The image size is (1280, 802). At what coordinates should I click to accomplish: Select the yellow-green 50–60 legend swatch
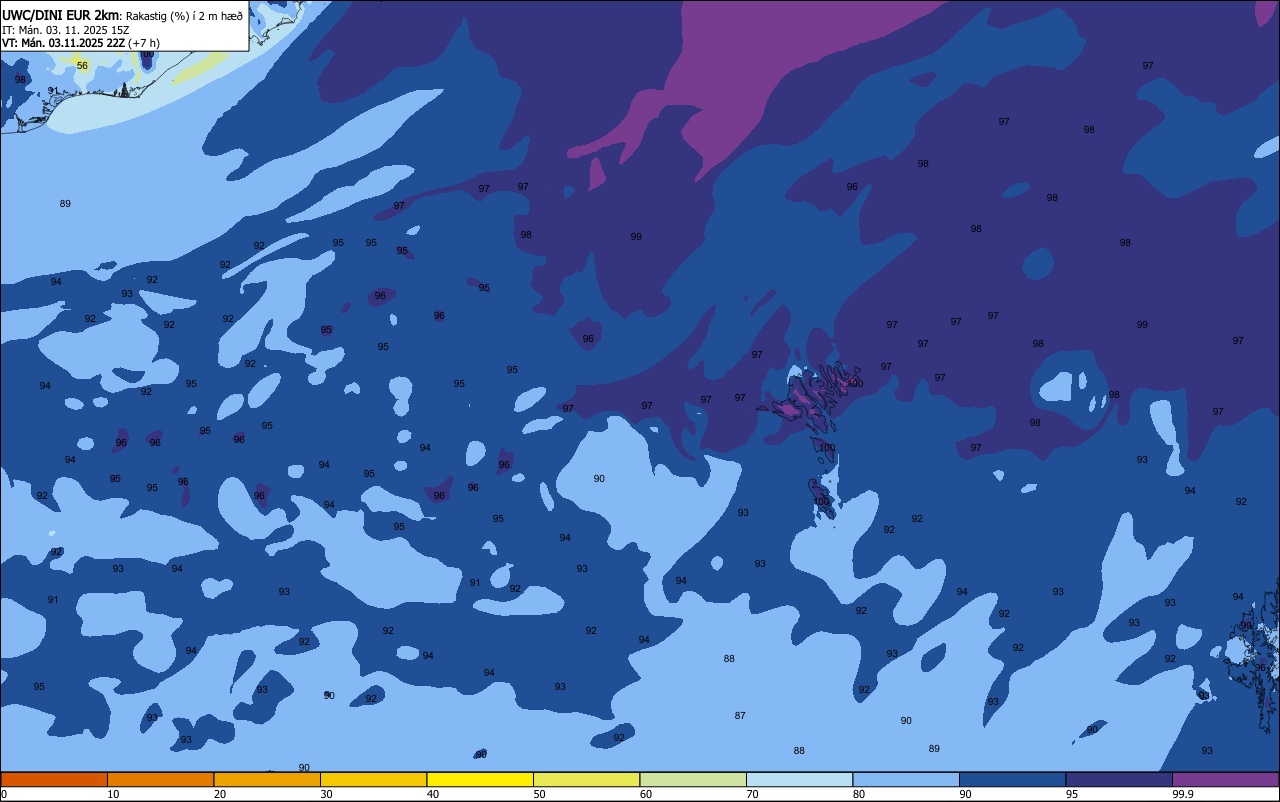click(586, 779)
